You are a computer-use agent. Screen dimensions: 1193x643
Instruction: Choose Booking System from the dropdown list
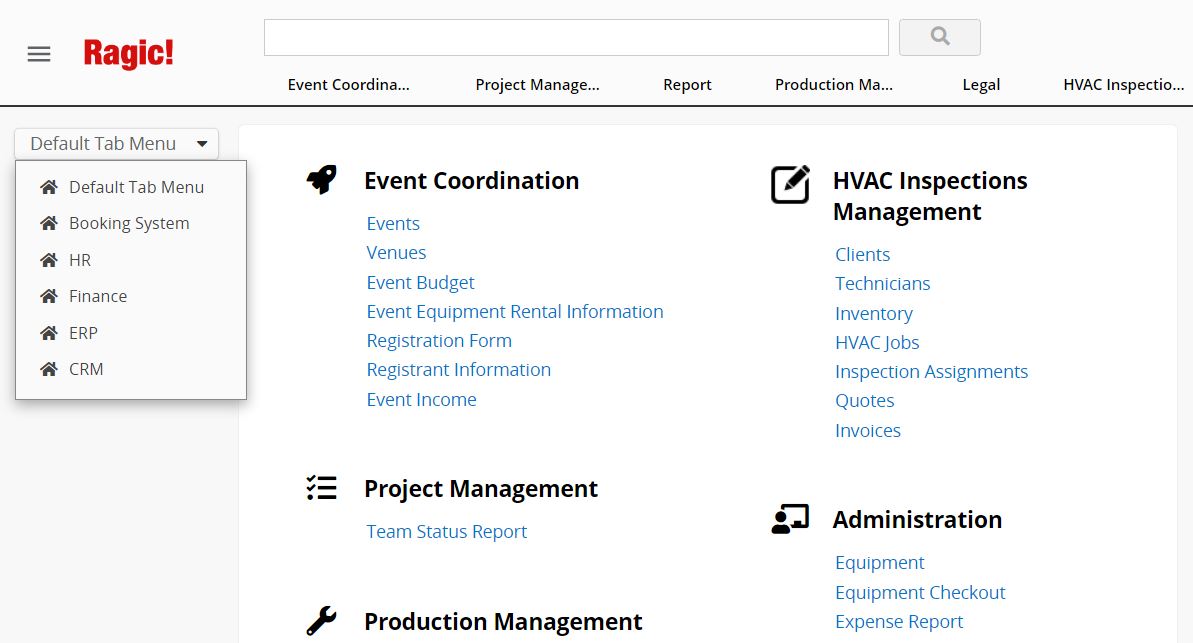point(129,224)
